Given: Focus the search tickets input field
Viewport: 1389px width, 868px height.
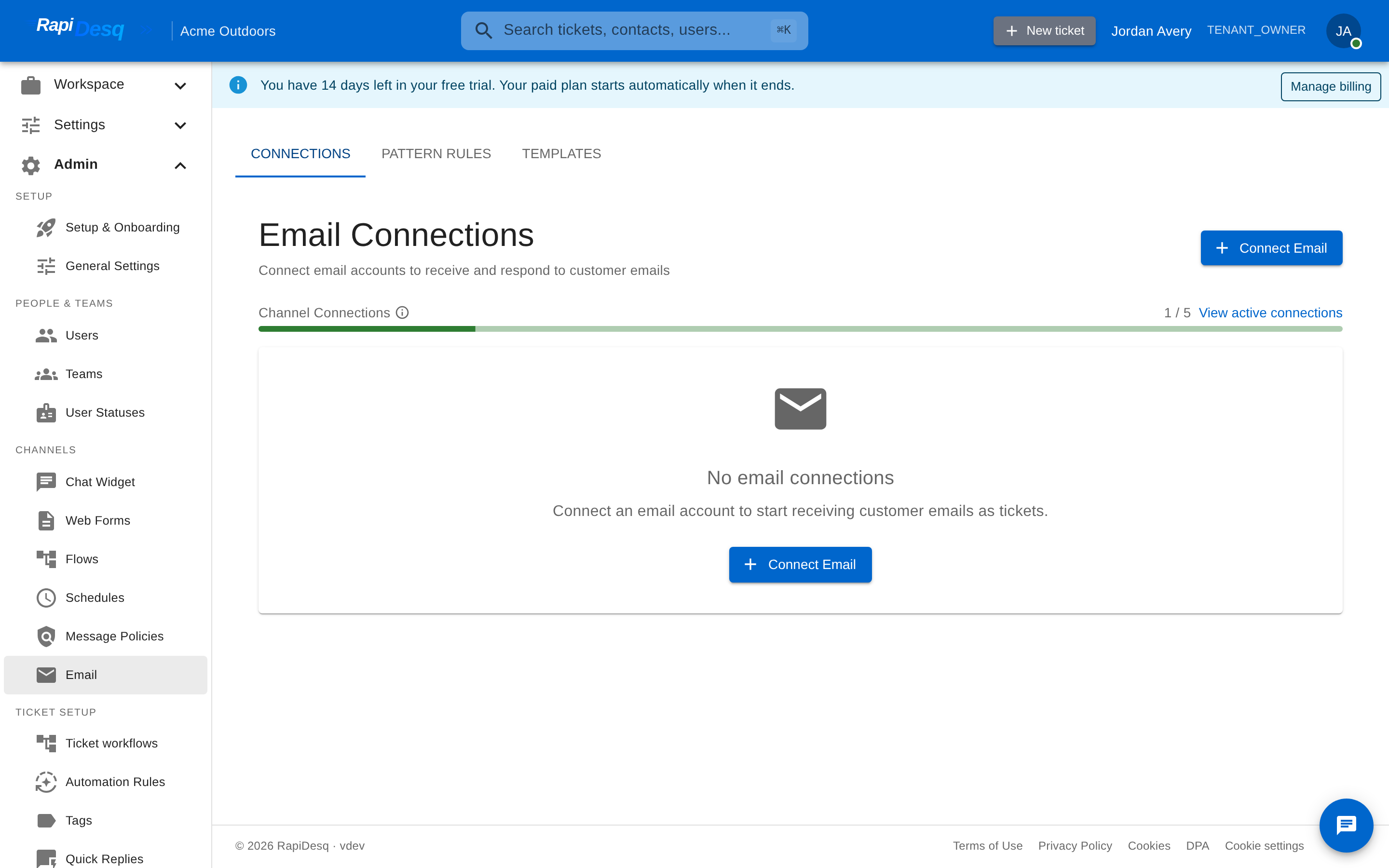Looking at the screenshot, I should coord(634,30).
